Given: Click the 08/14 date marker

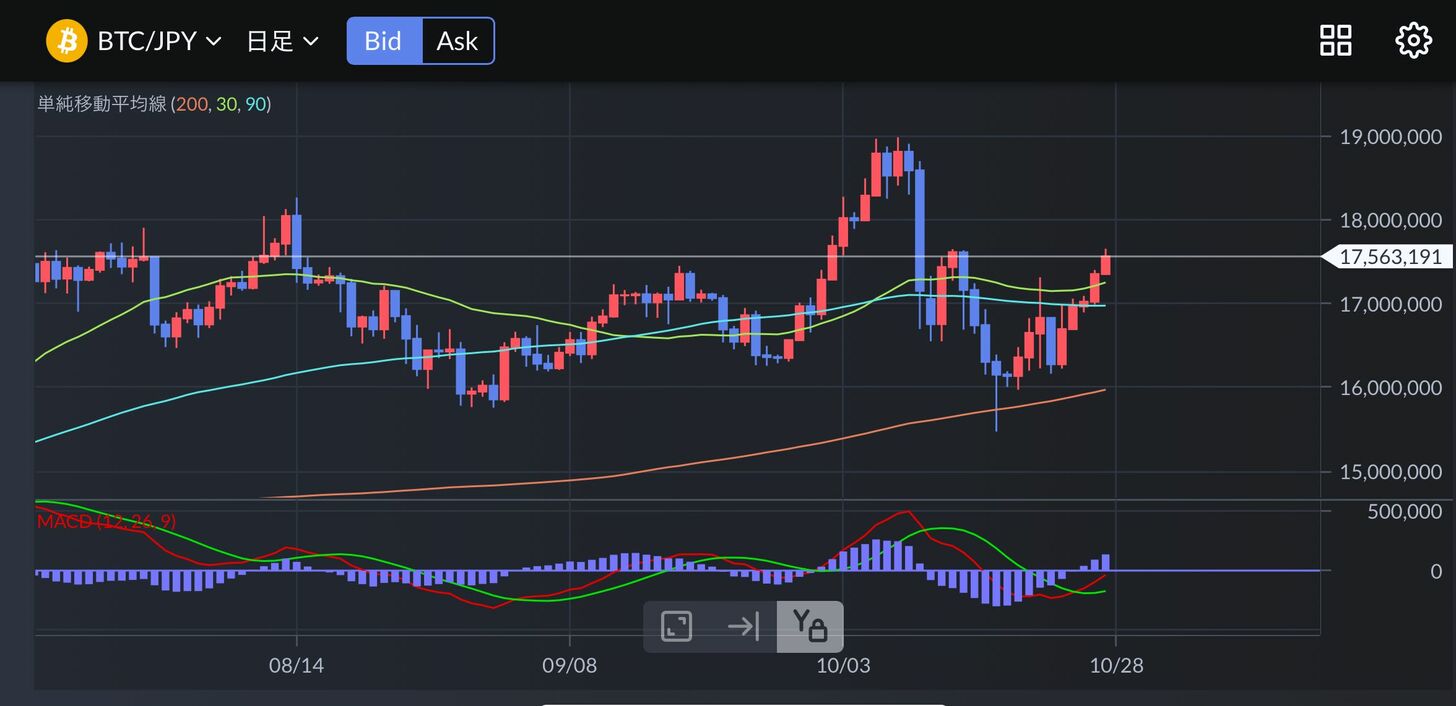Looking at the screenshot, I should point(296,664).
